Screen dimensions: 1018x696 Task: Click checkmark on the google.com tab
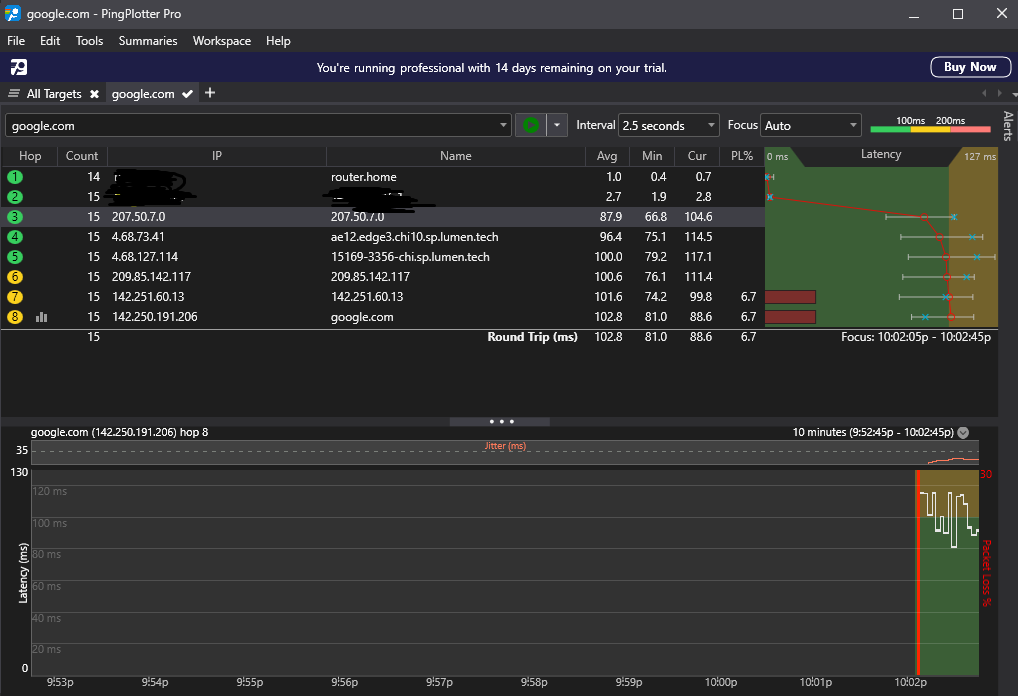(x=187, y=94)
